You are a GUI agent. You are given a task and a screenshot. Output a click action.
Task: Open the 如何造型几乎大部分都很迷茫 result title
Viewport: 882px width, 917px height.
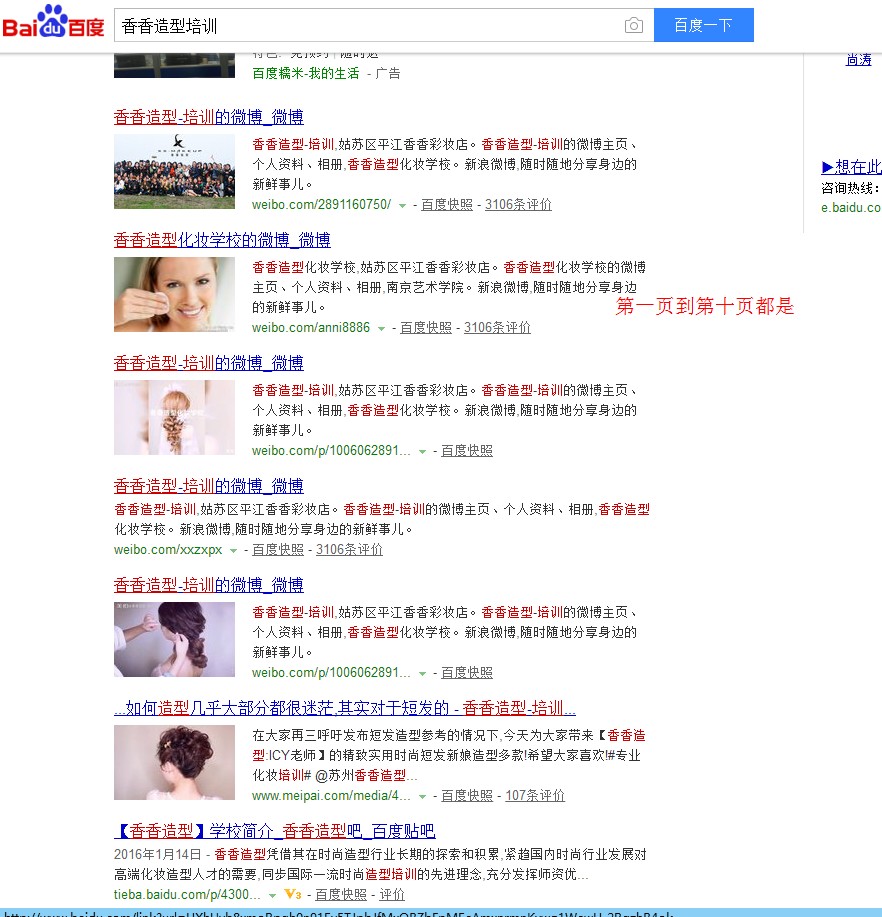(x=345, y=708)
